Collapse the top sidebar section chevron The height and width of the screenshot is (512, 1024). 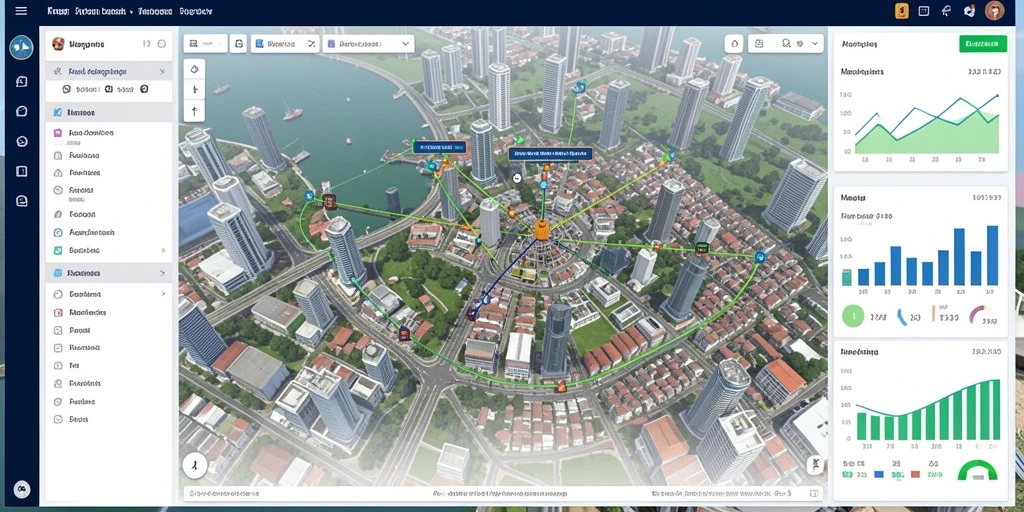click(163, 71)
